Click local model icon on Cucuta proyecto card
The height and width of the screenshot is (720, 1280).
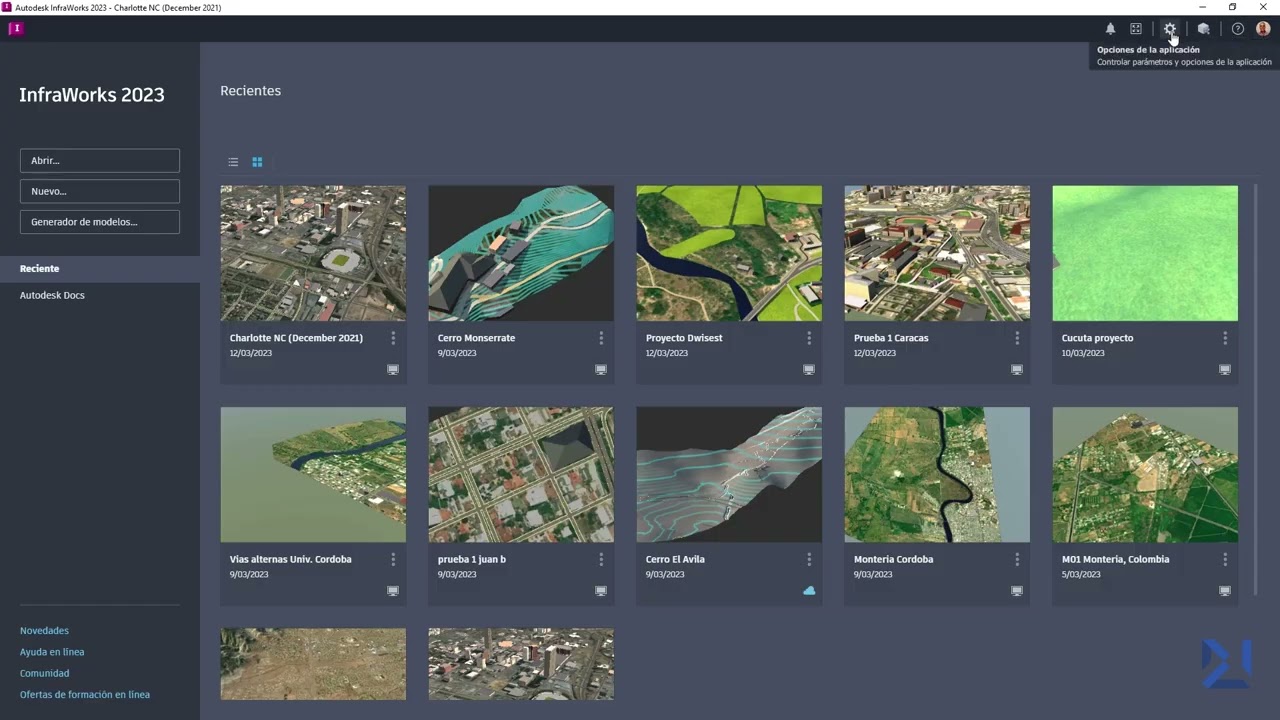tap(1225, 370)
